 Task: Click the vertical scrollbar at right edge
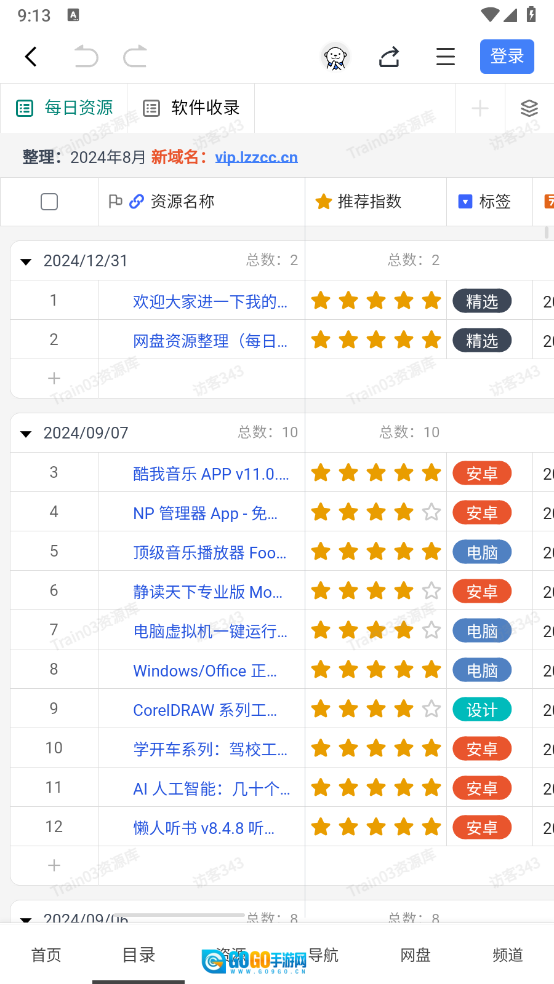546,233
